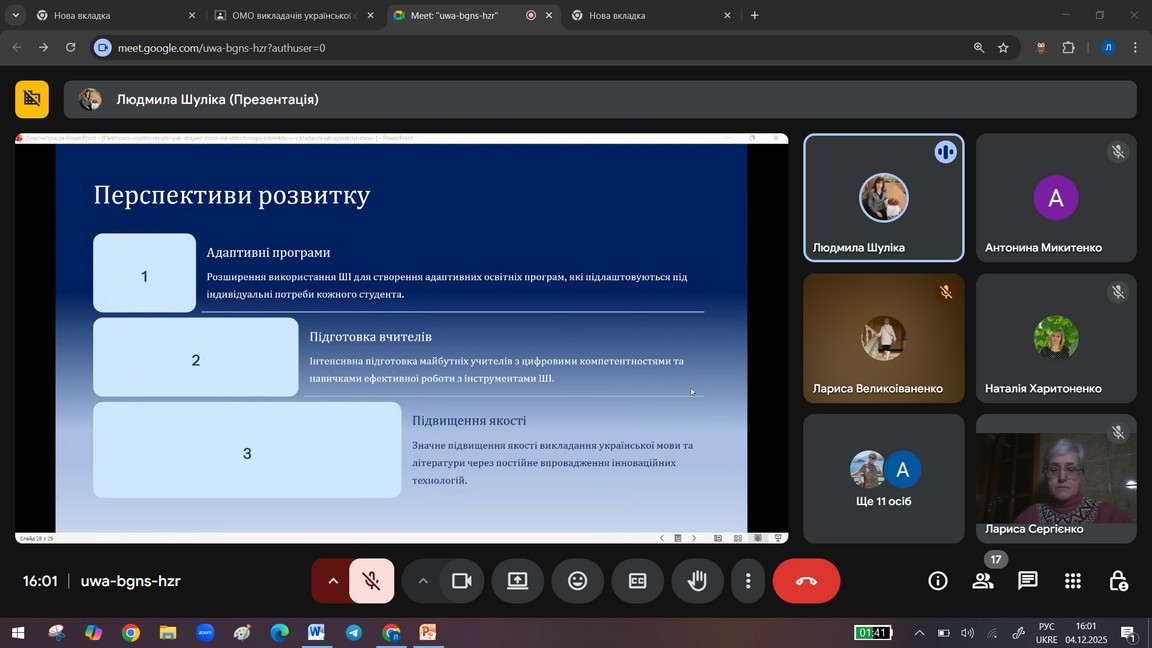Raise hand in the meeting

click(x=697, y=581)
